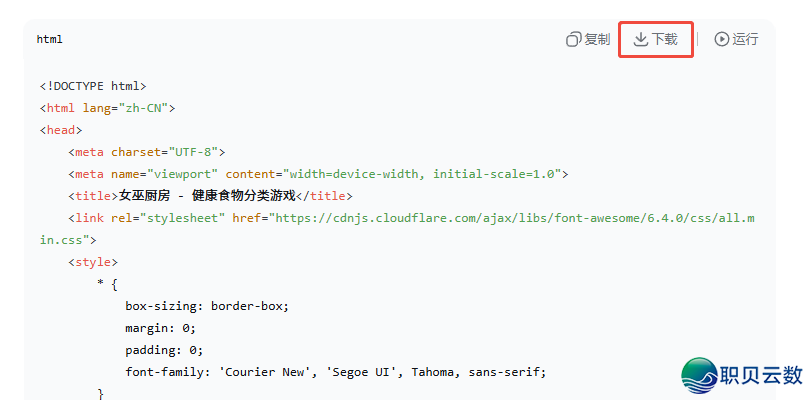Click the copy icon in the code header
This screenshot has width=810, height=400.
pyautogui.click(x=574, y=39)
